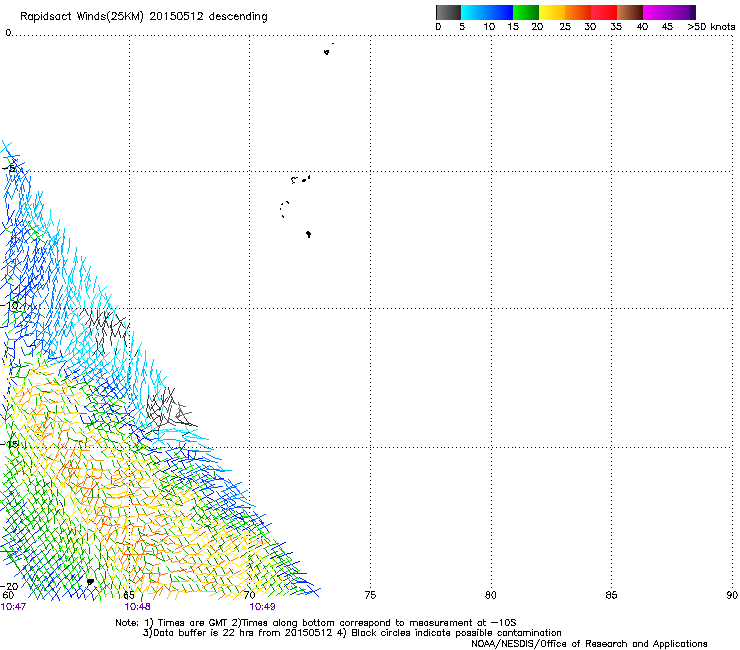
Task: Select the '35' label under the color bar
Action: coord(616,27)
